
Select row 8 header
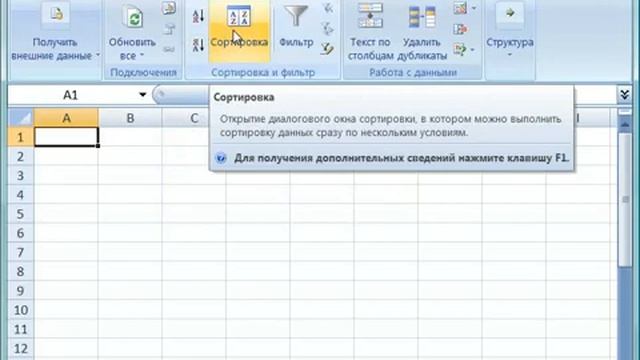point(20,271)
